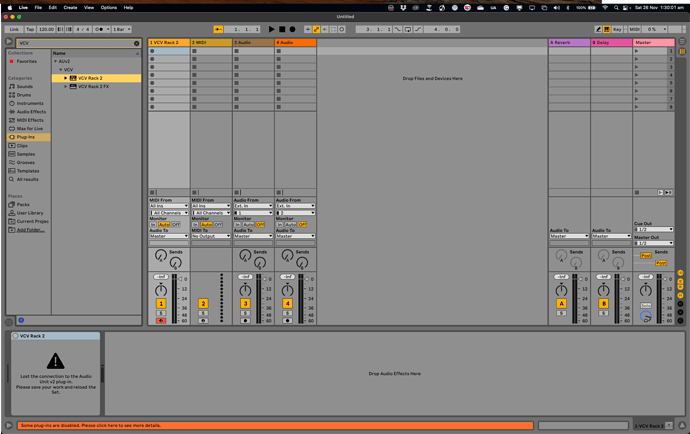
Task: Toggle the Reverb return track activator A
Action: click(x=562, y=303)
